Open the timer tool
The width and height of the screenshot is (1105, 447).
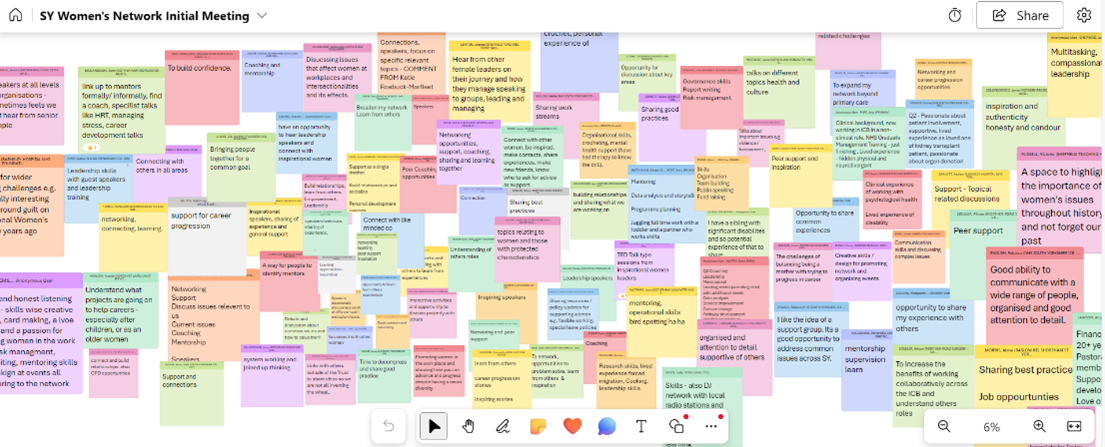point(955,16)
